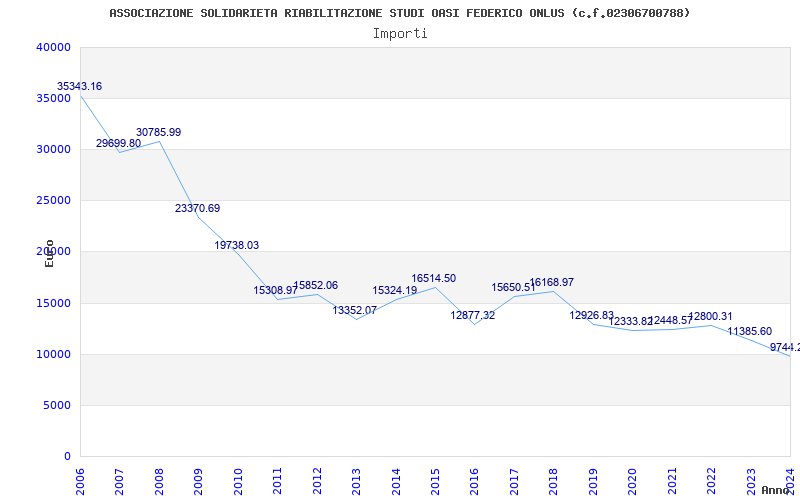Image resolution: width=800 pixels, height=500 pixels.
Task: Click x-axis year 2019
Action: click(x=593, y=481)
